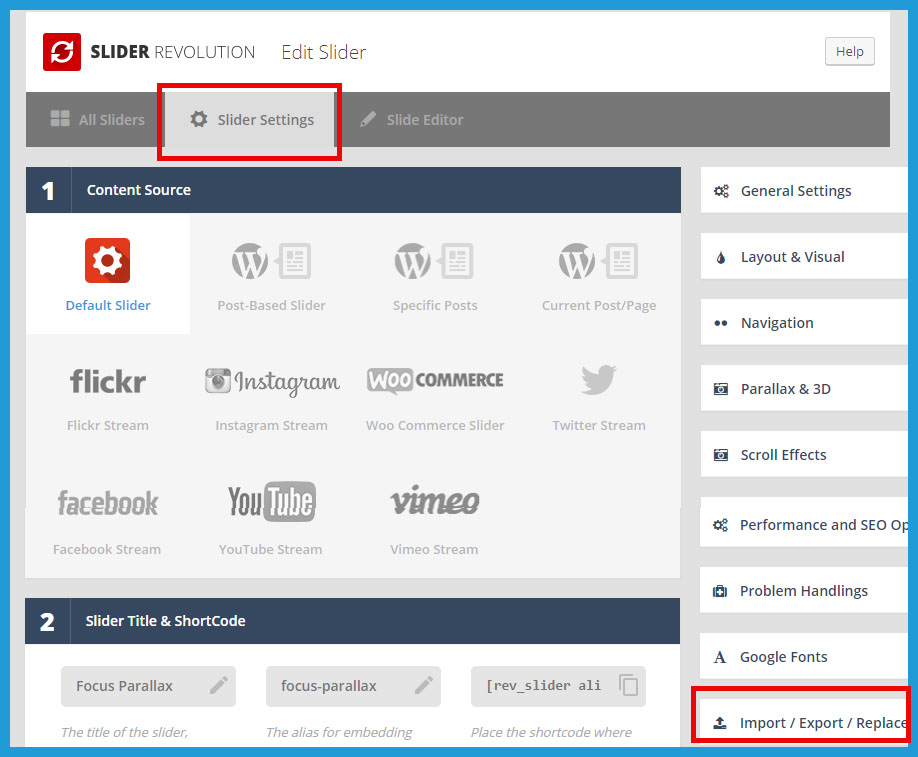Select the Twitter bird logo source
The height and width of the screenshot is (757, 918).
coord(598,379)
